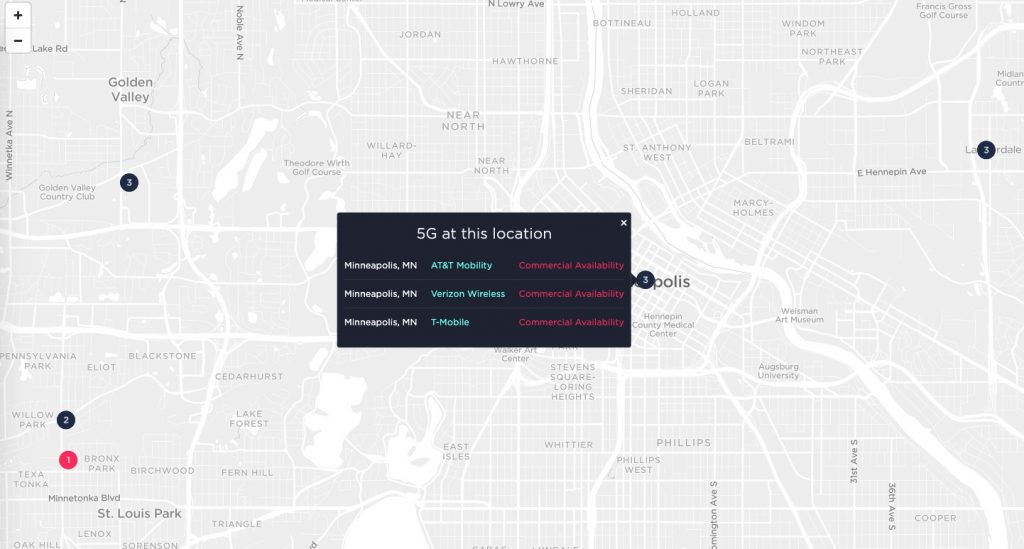The image size is (1024, 549).
Task: Click the BELTRAMI neighborhood label
Action: click(x=769, y=142)
